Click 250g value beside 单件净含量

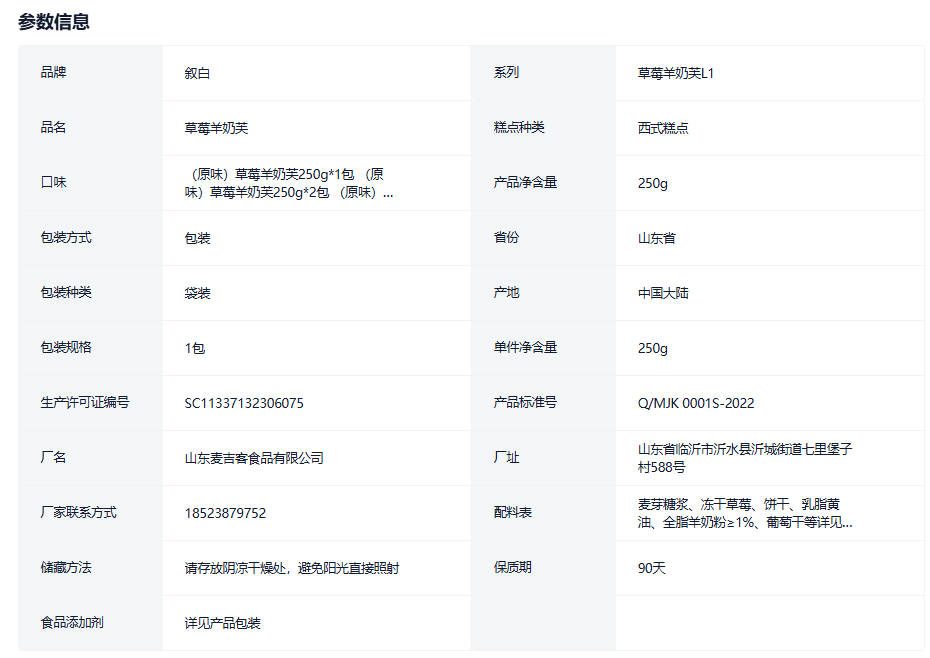[652, 348]
